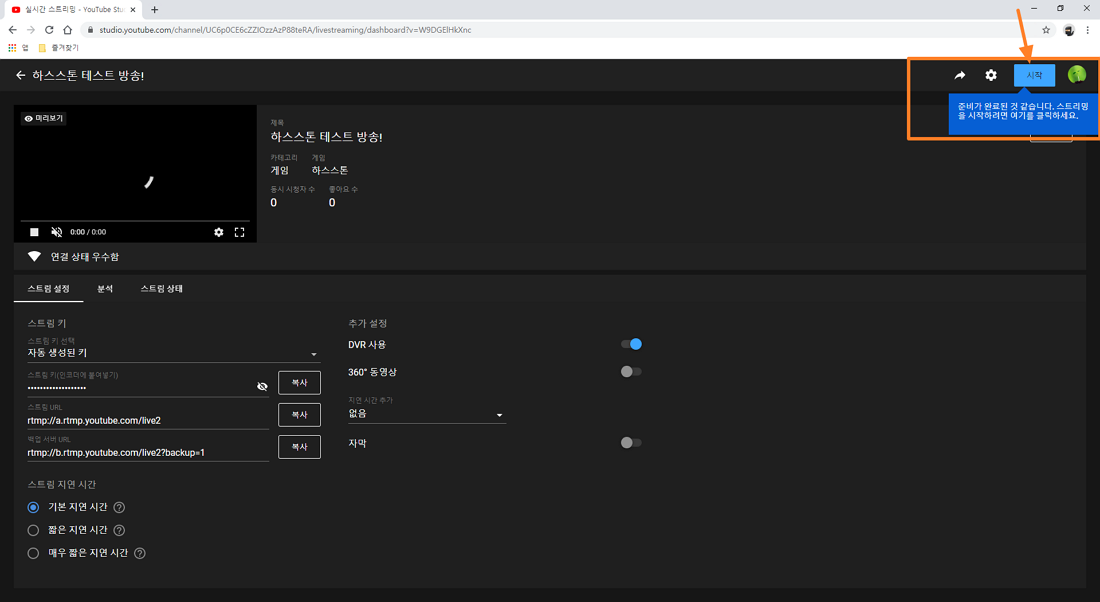Copy the stream URL with 복사

(x=300, y=415)
